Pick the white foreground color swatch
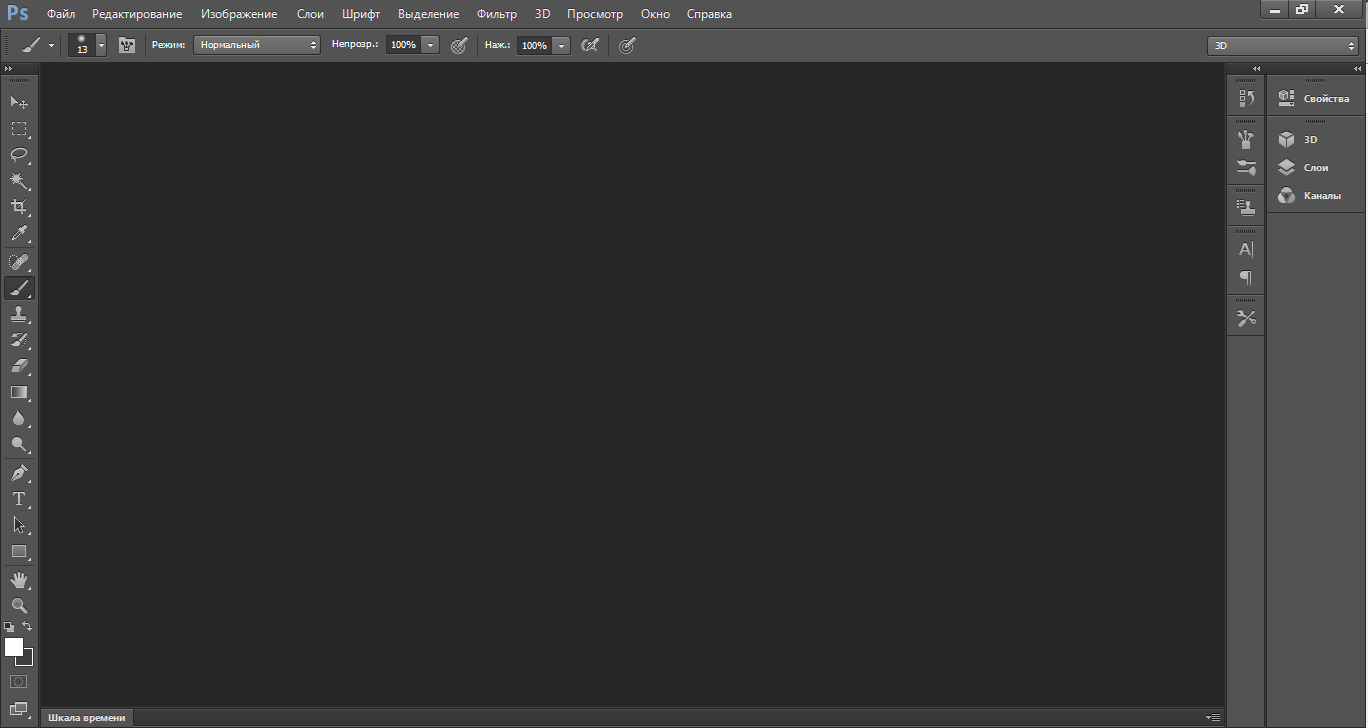 click(x=14, y=647)
